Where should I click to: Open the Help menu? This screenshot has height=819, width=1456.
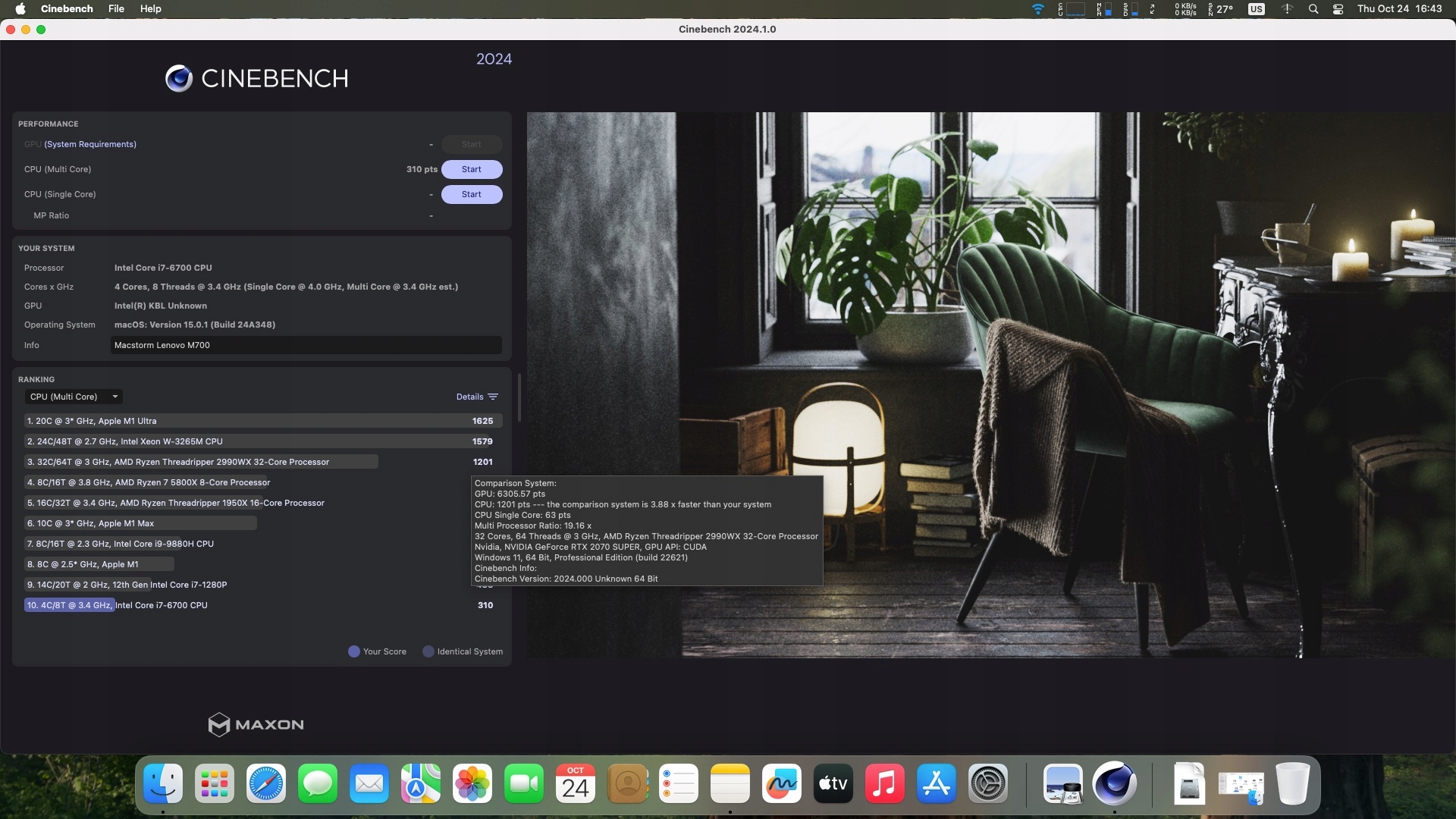point(150,9)
